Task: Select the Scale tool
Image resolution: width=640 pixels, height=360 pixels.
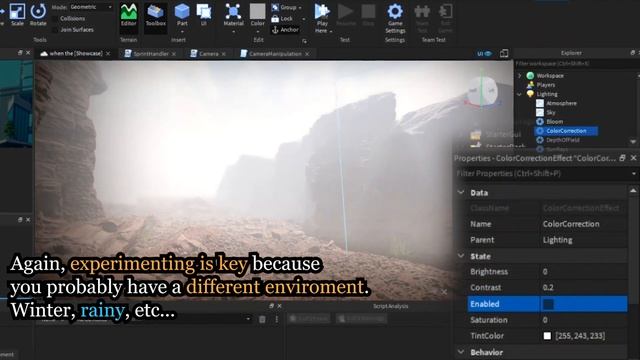Action: [17, 14]
